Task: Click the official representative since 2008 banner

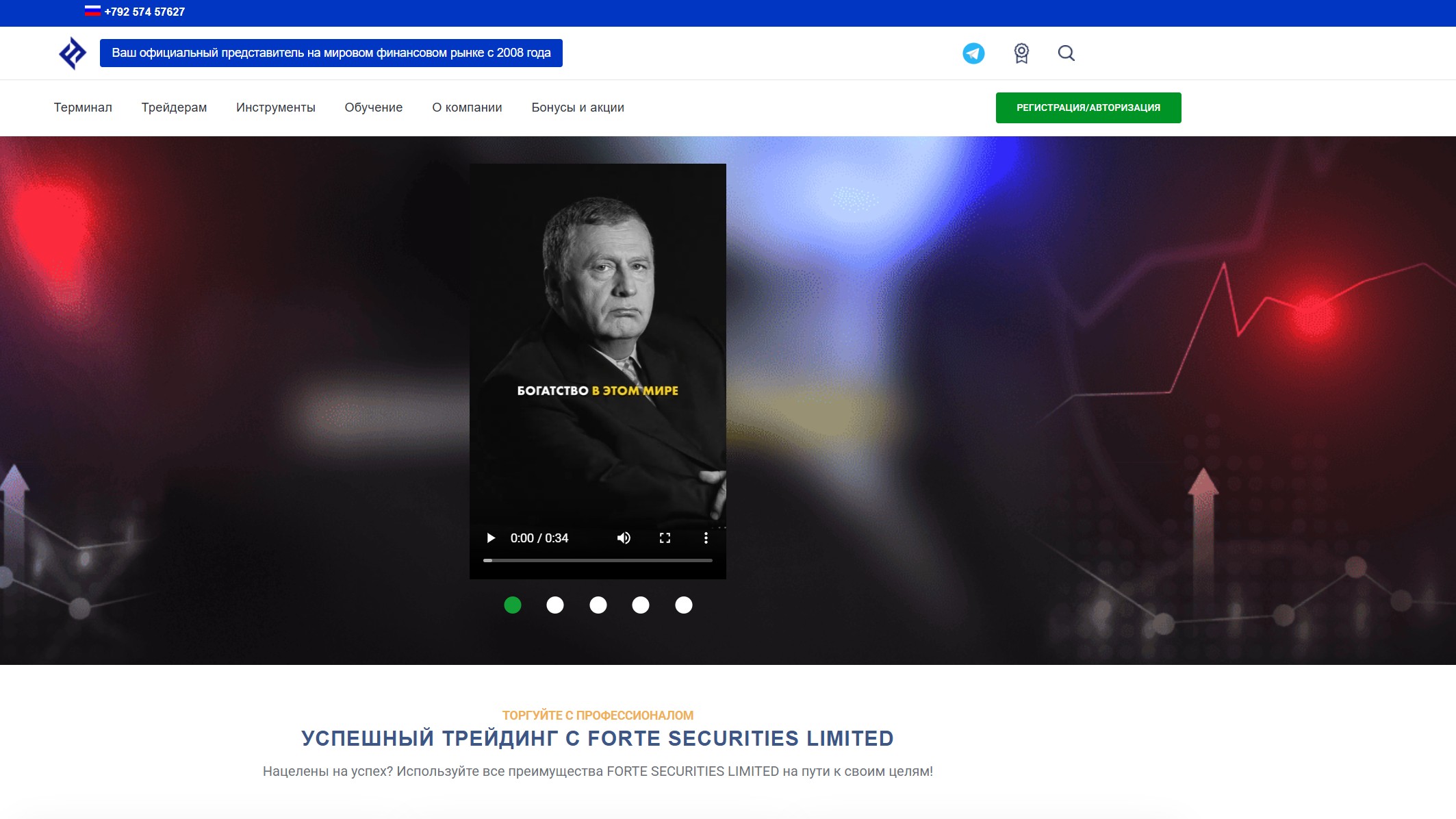Action: click(331, 53)
